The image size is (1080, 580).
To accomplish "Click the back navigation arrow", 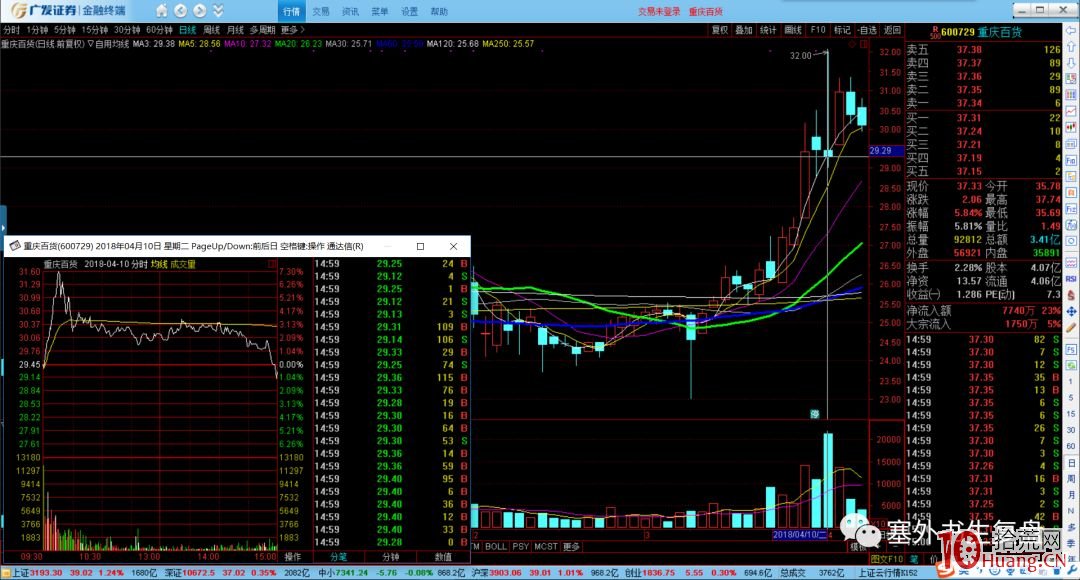I will (x=180, y=10).
